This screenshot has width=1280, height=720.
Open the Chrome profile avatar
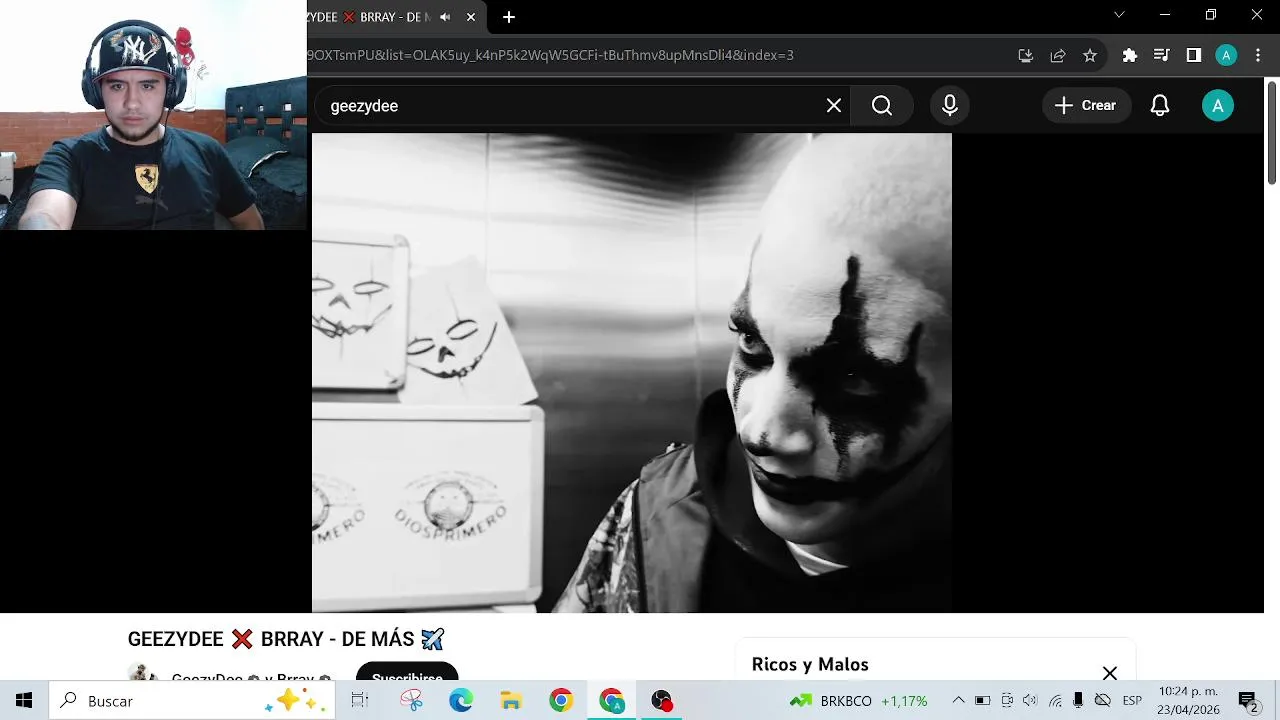1226,55
